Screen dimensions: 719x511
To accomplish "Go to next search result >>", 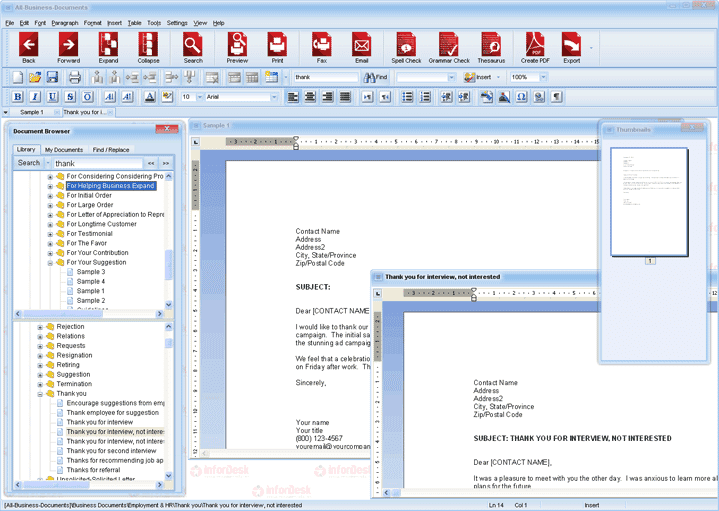I will click(166, 163).
